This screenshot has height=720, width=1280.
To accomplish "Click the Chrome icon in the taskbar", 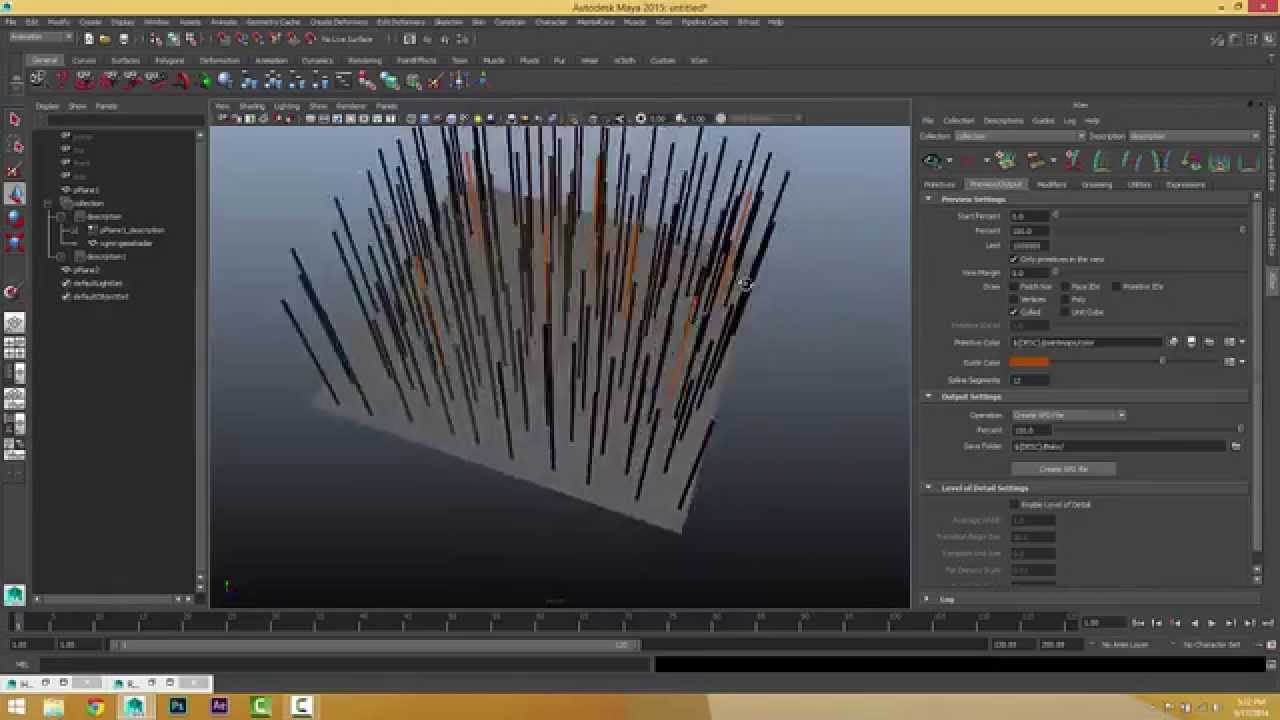I will tap(95, 707).
